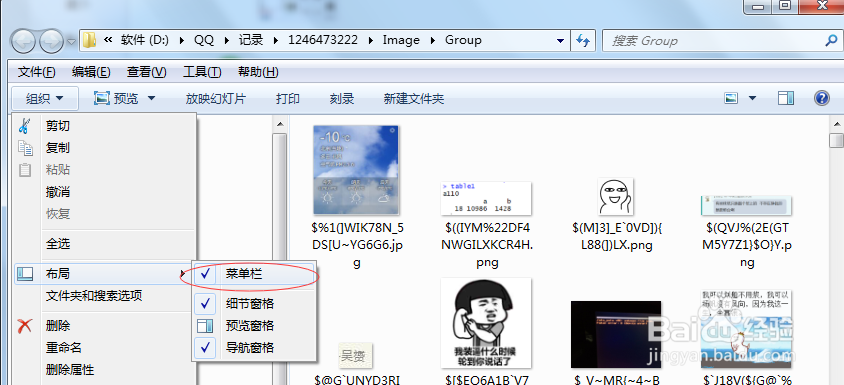The image size is (844, 385).
Task: Click the search magnifier icon
Action: pos(831,40)
